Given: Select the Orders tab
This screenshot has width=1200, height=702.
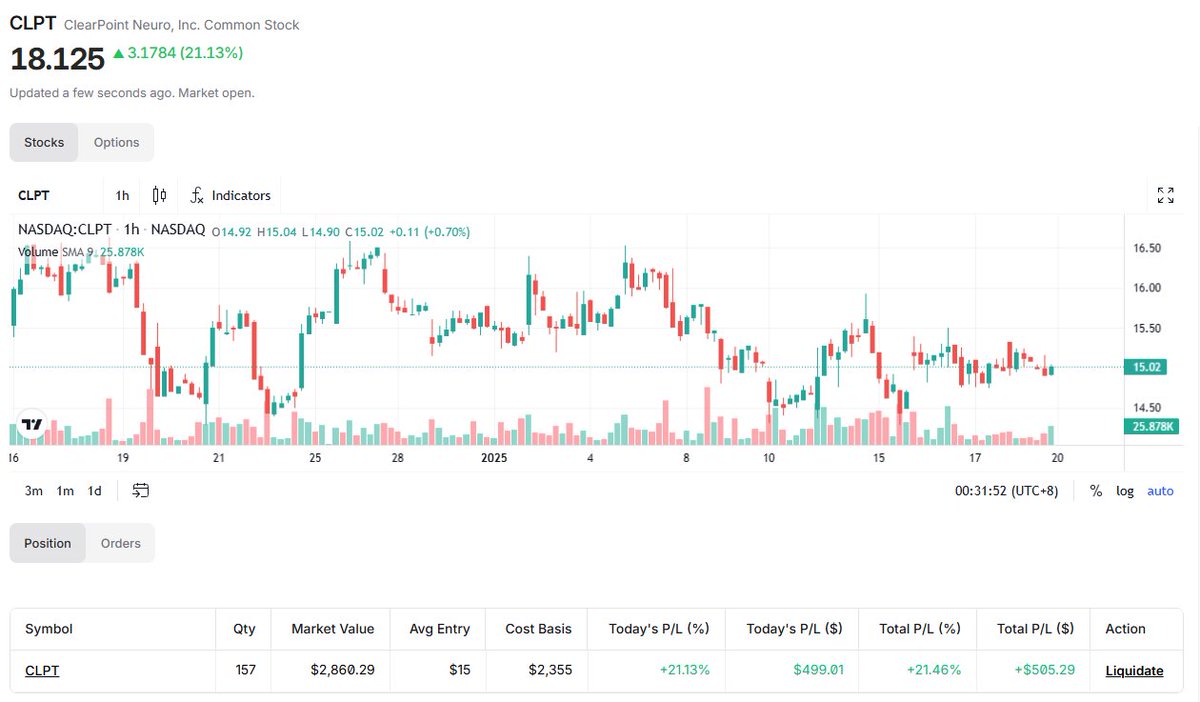Looking at the screenshot, I should [x=121, y=543].
